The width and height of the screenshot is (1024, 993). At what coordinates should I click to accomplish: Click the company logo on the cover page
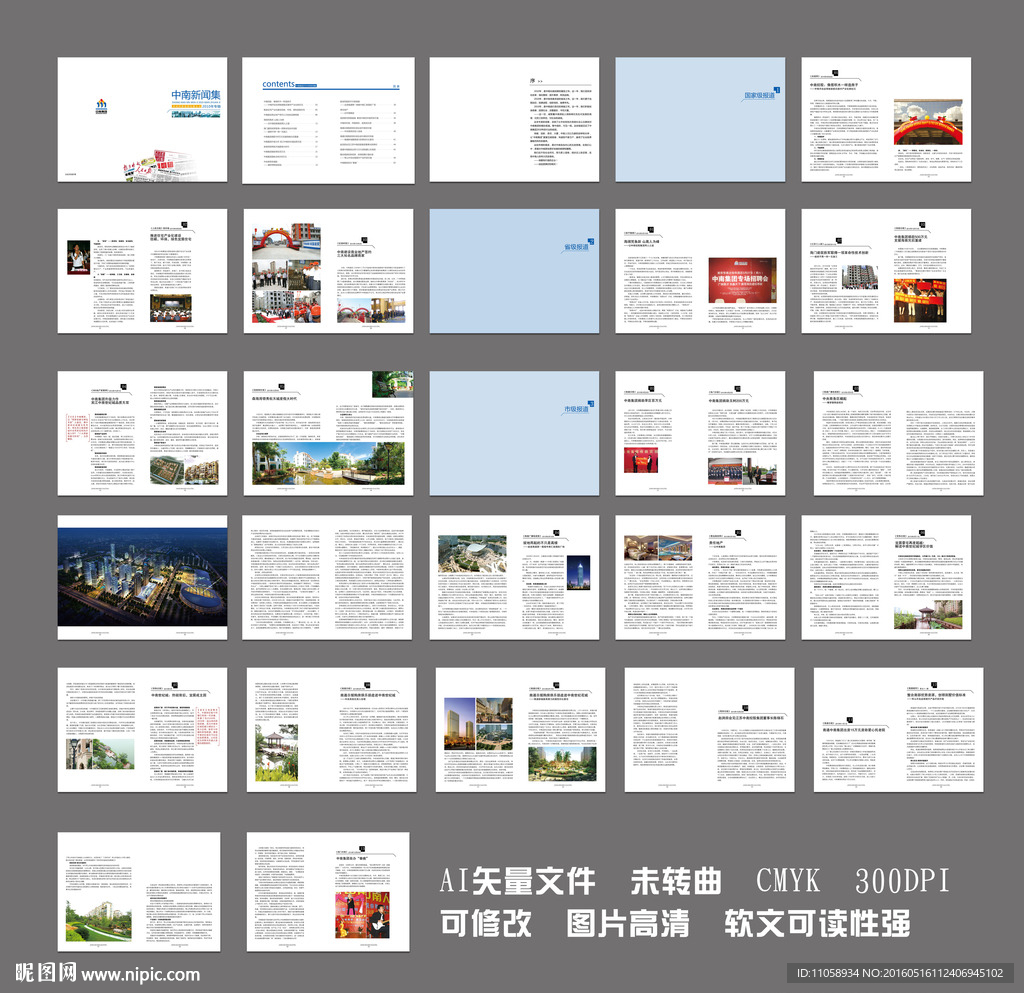tap(102, 106)
